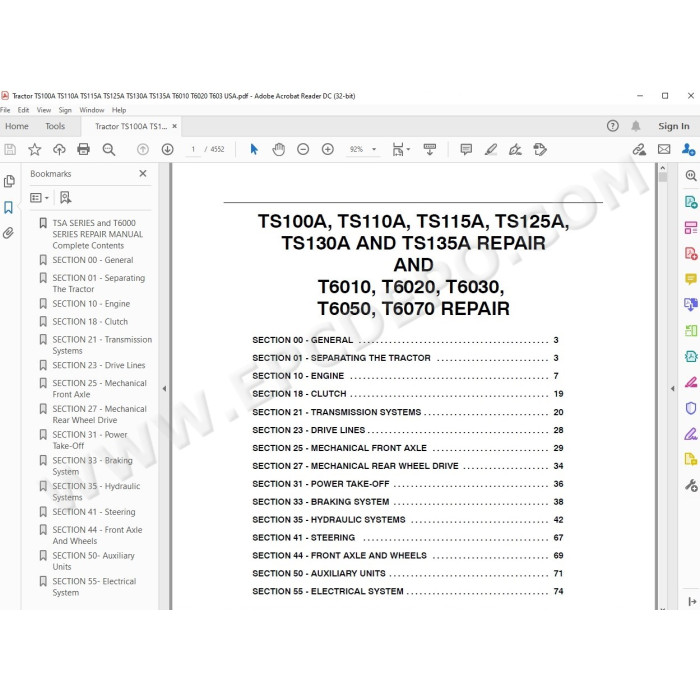
Task: Add the file to starred favorites
Action: point(34,149)
